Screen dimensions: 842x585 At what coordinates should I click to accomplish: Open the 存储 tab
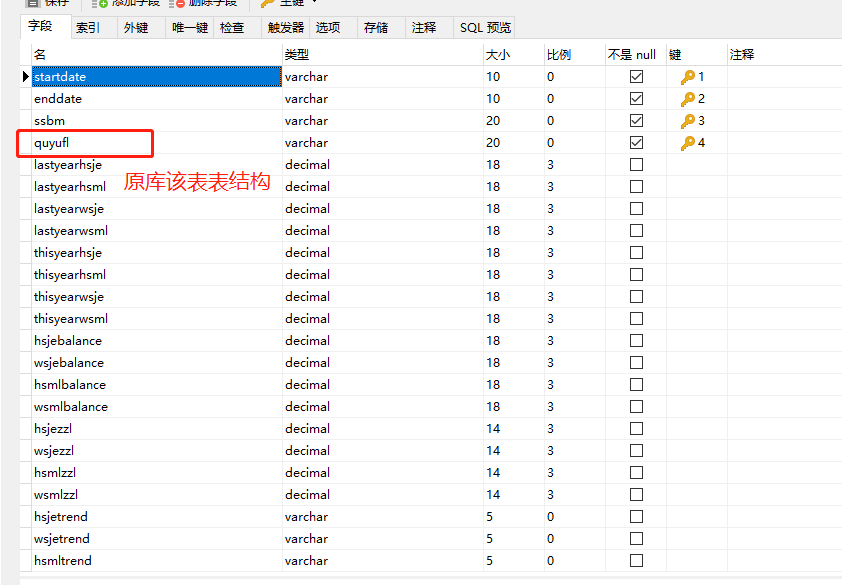381,27
